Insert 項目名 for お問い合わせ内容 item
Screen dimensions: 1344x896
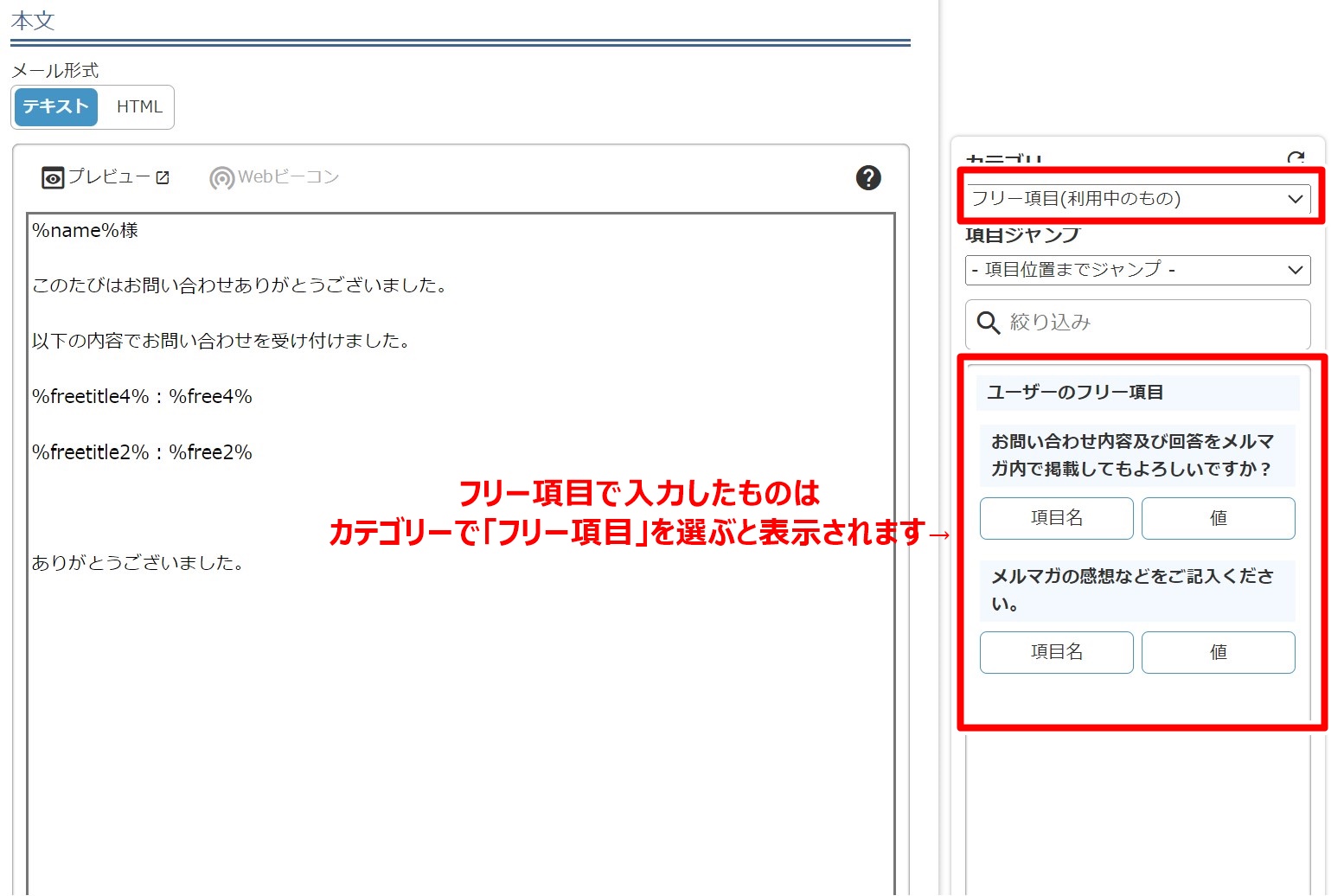click(x=1056, y=518)
